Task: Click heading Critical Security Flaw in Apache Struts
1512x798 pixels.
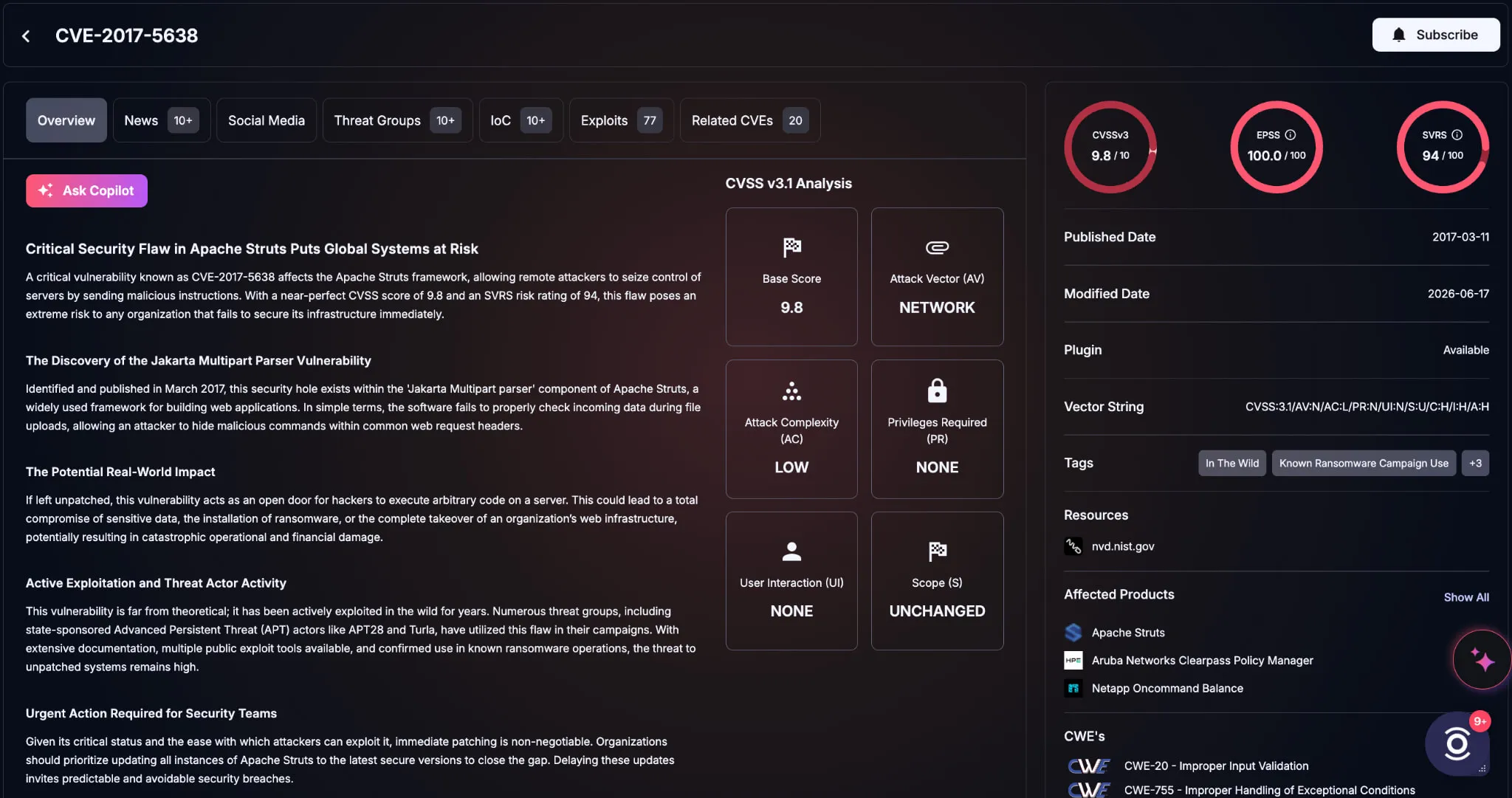Action: click(x=252, y=249)
